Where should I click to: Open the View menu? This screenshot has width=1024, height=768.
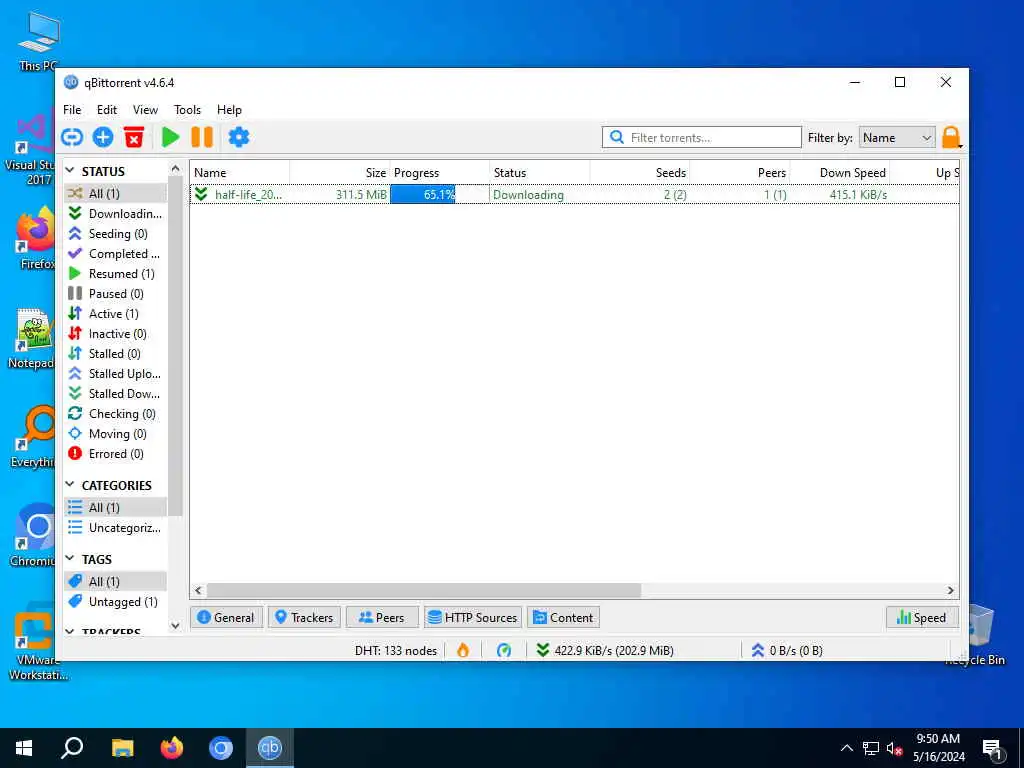(x=145, y=110)
